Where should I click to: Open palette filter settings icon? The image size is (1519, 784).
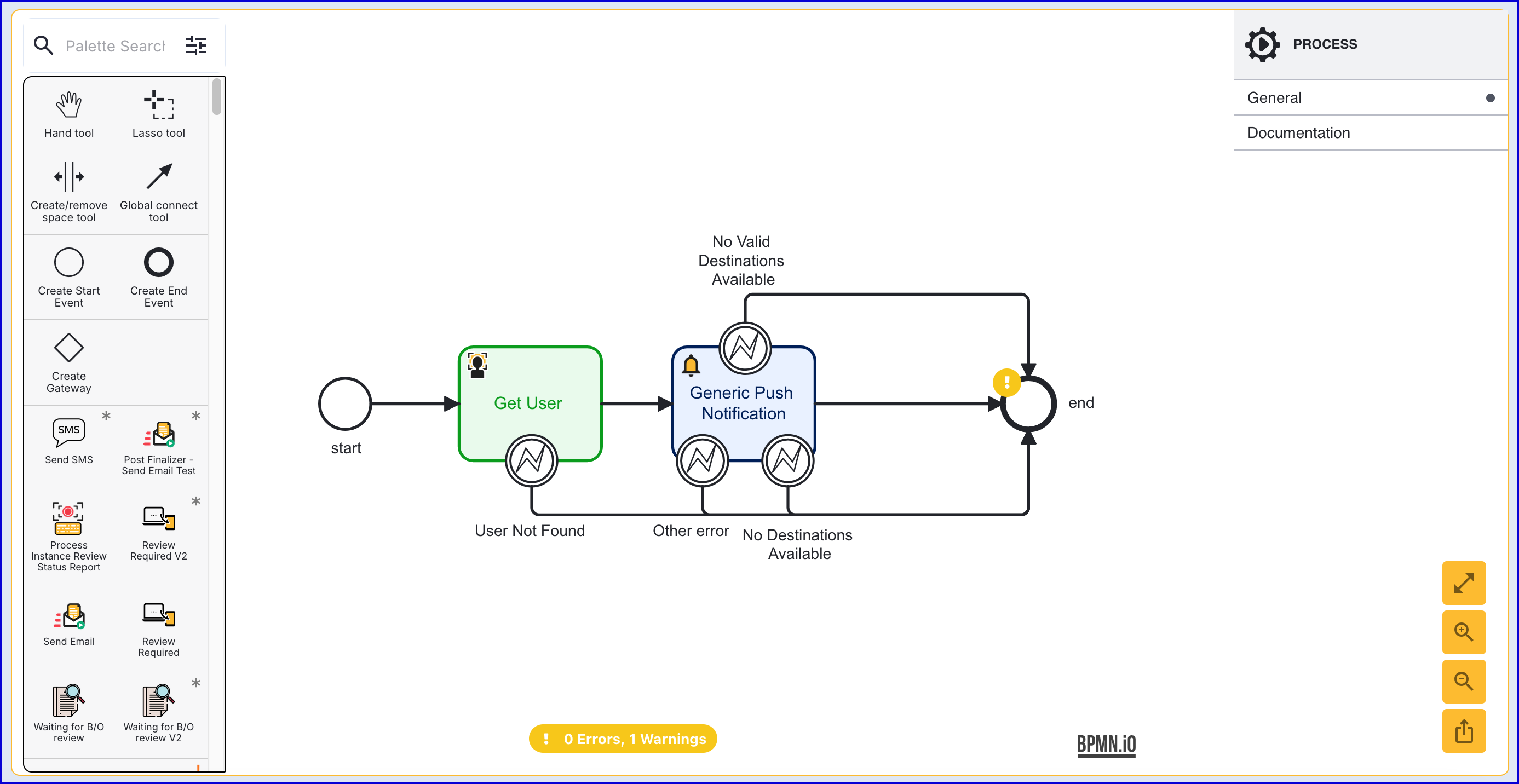click(x=196, y=45)
